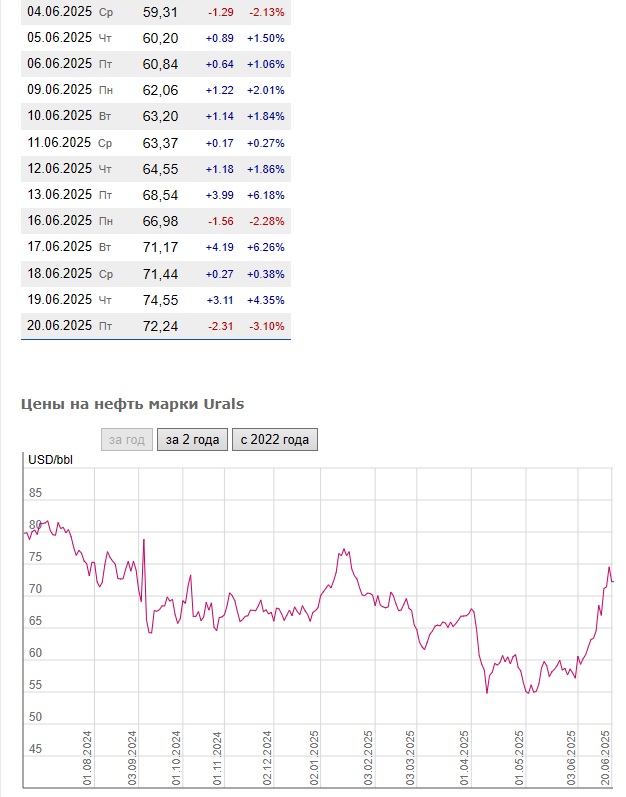Screen dimensions: 626x797
Task: Click the 20.06.2025 label on chart axis
Action: pos(607,757)
